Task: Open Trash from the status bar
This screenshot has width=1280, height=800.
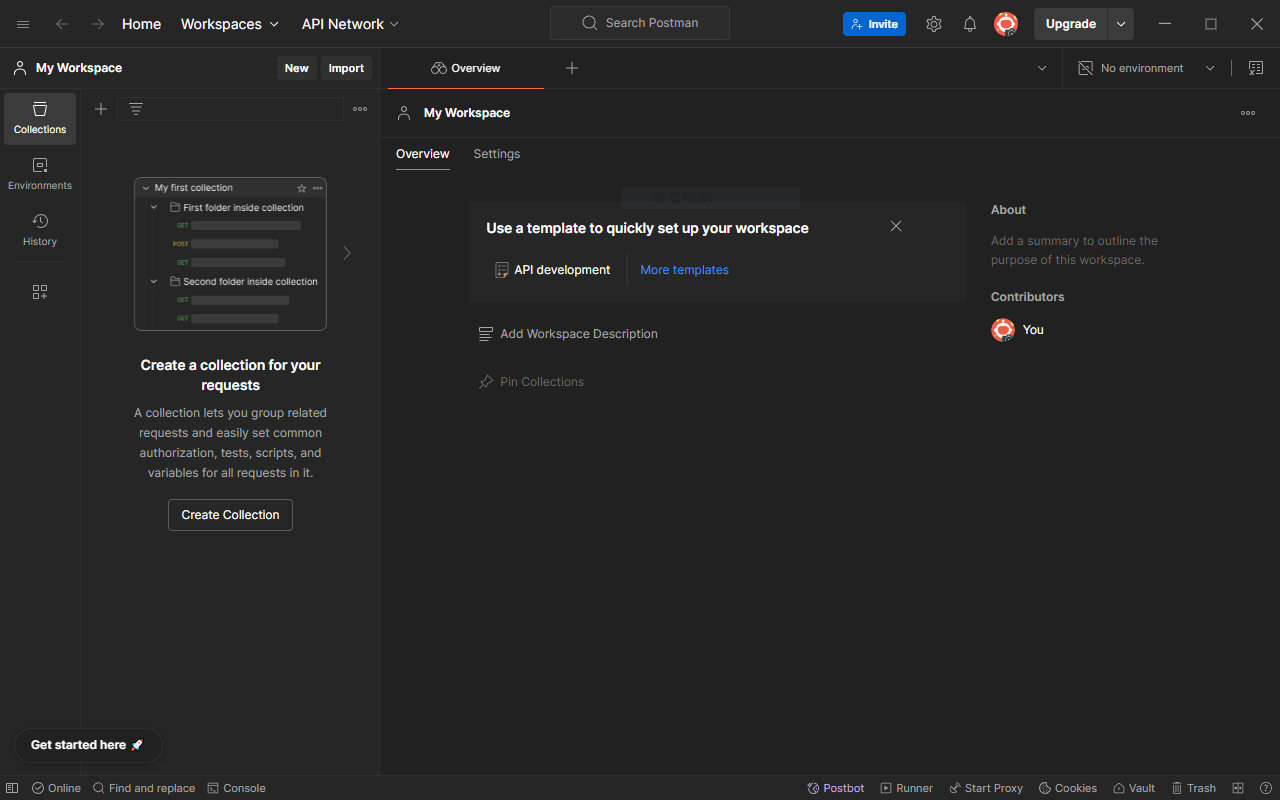Action: tap(1194, 788)
